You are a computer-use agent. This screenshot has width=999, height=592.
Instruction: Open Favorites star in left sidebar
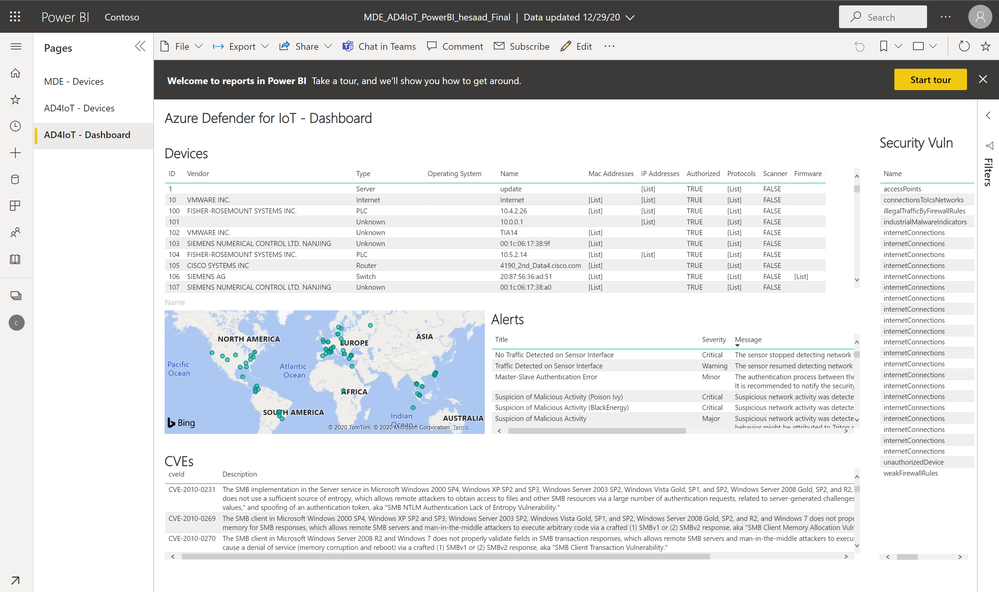pos(16,99)
